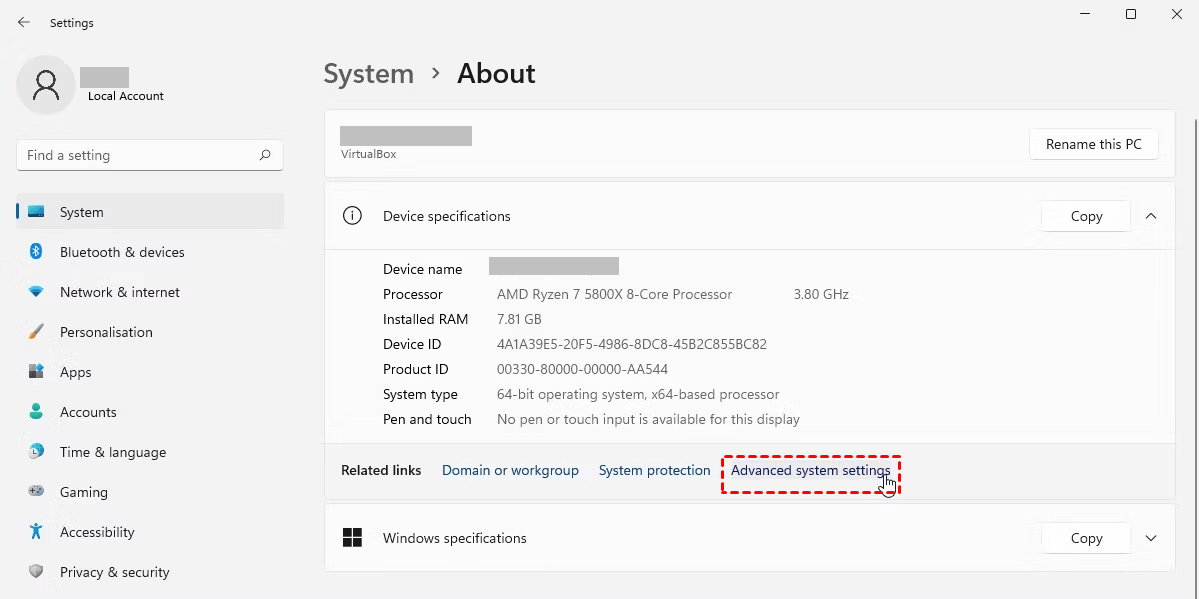Copy the device specifications

(1086, 216)
